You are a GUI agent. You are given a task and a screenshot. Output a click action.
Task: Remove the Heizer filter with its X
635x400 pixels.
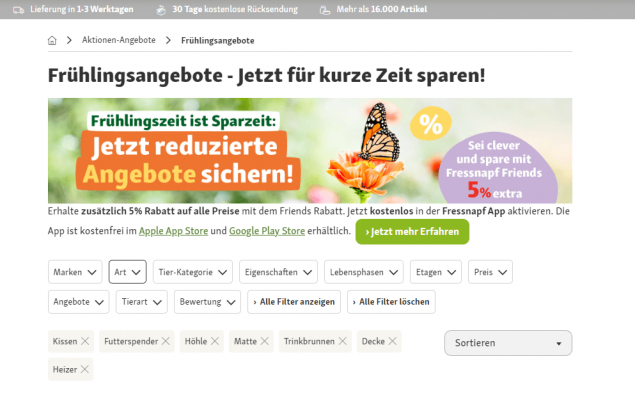pos(84,369)
